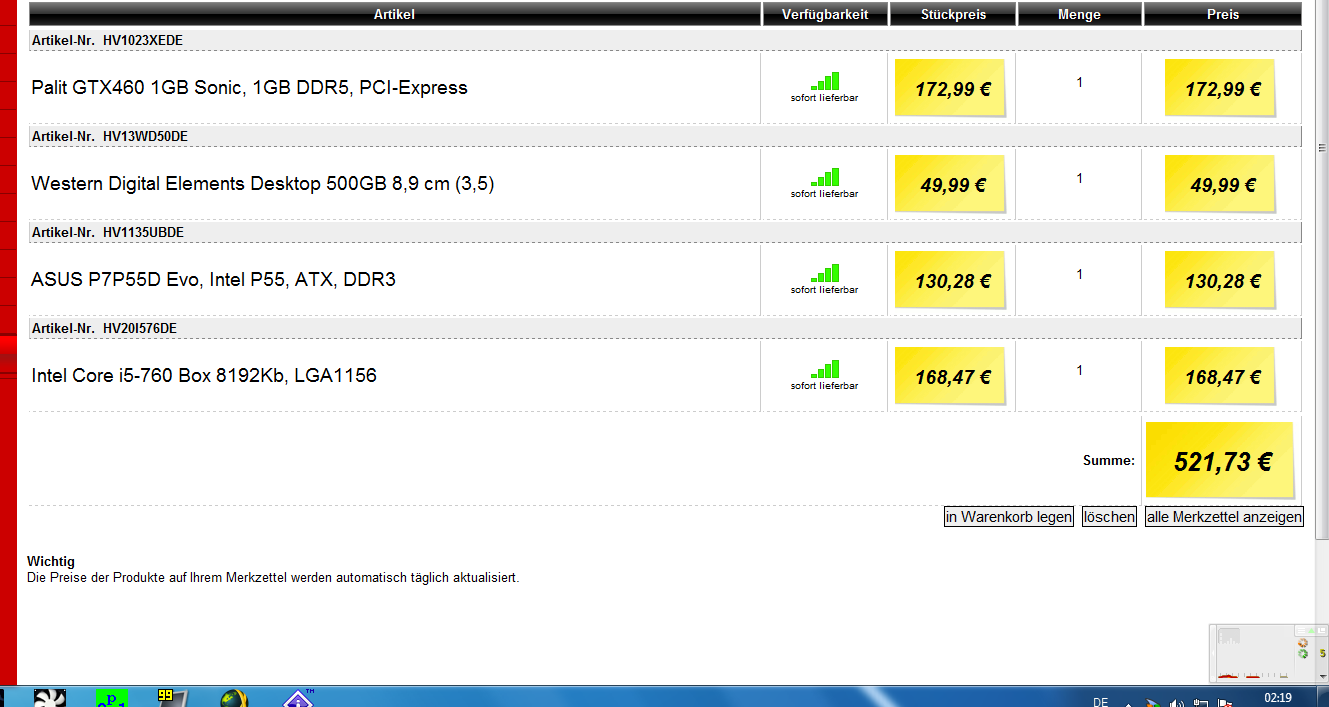Open the green P icon in taskbar
1329x707 pixels.
111,698
